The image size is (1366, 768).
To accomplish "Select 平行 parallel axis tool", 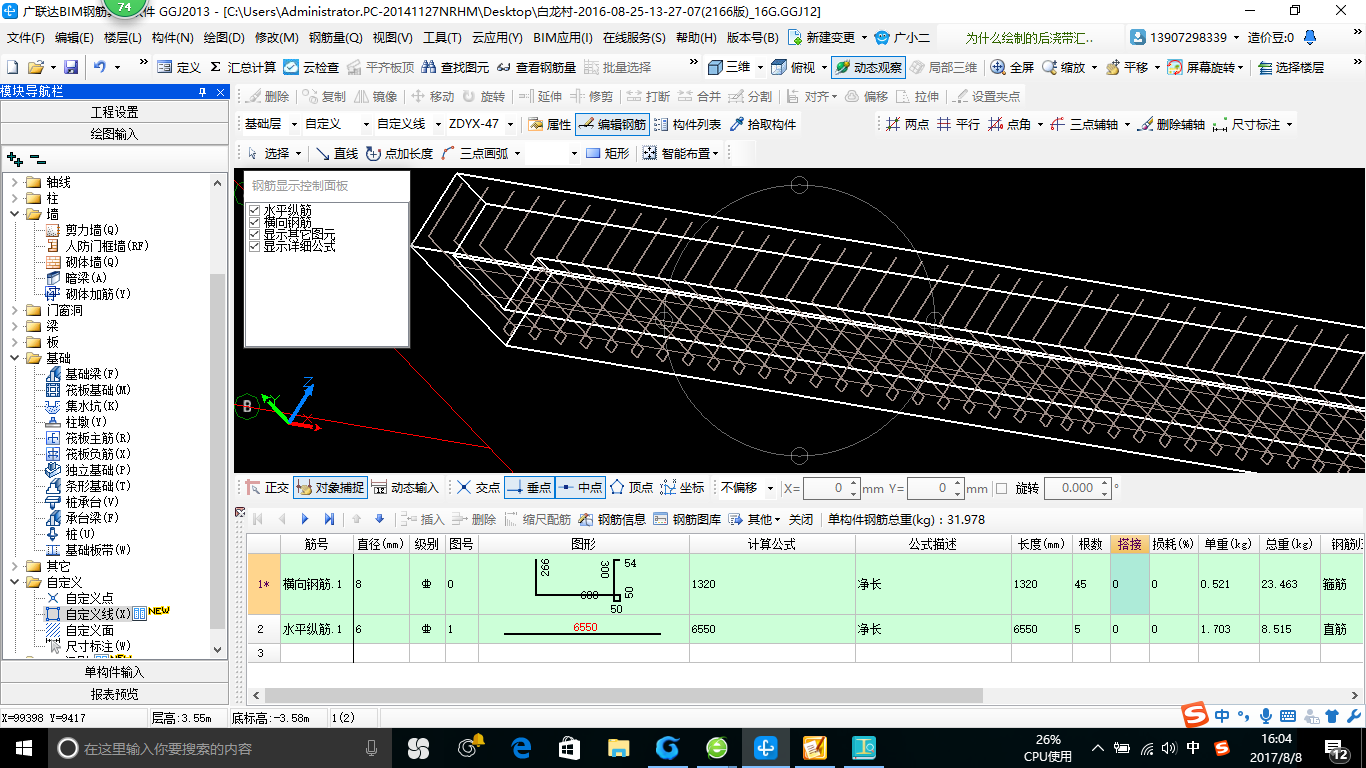I will click(958, 125).
